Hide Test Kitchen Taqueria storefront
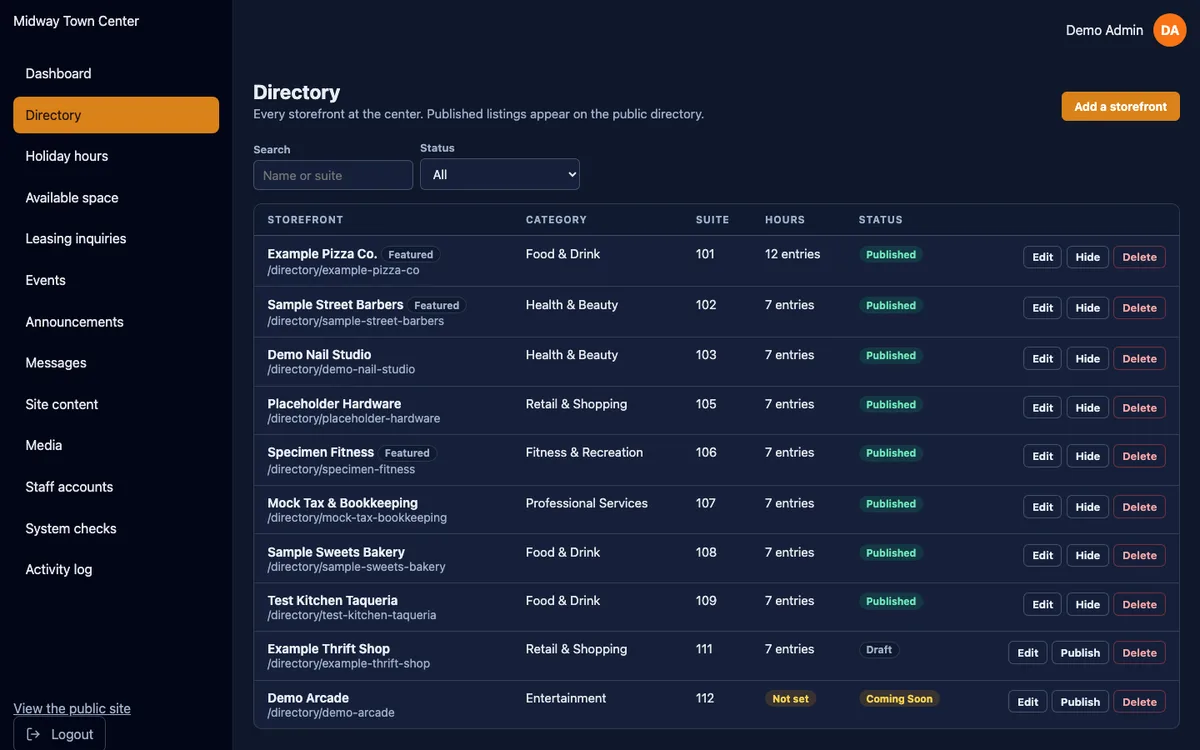The image size is (1200, 750). (x=1088, y=604)
